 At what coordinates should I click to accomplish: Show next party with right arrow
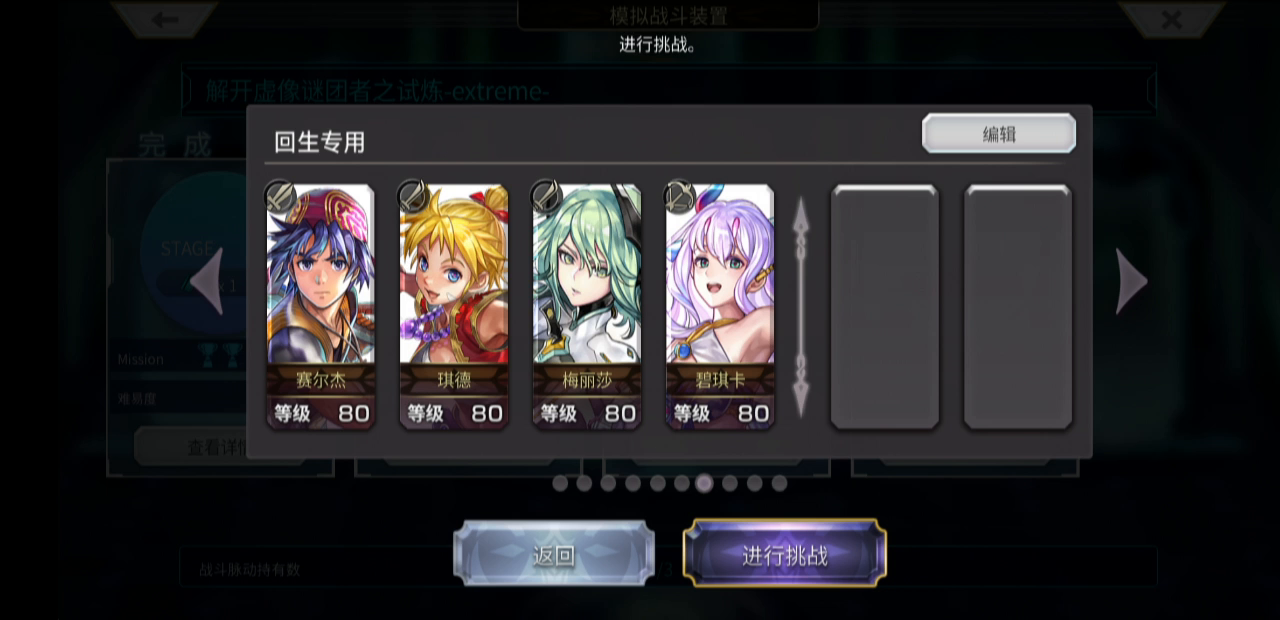pyautogui.click(x=1131, y=281)
